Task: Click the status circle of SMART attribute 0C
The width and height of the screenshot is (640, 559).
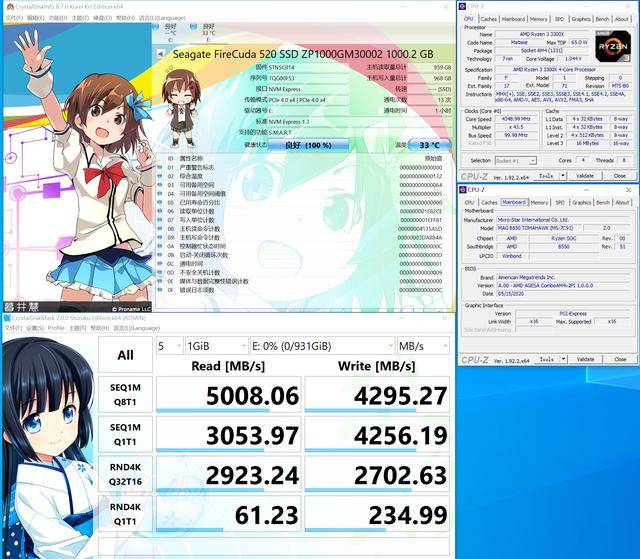Action: point(160,264)
